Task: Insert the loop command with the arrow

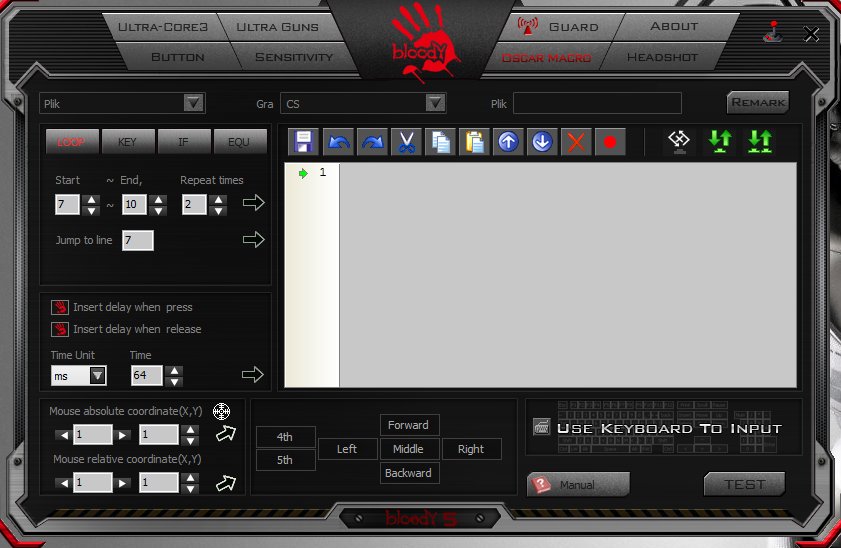Action: pos(254,202)
